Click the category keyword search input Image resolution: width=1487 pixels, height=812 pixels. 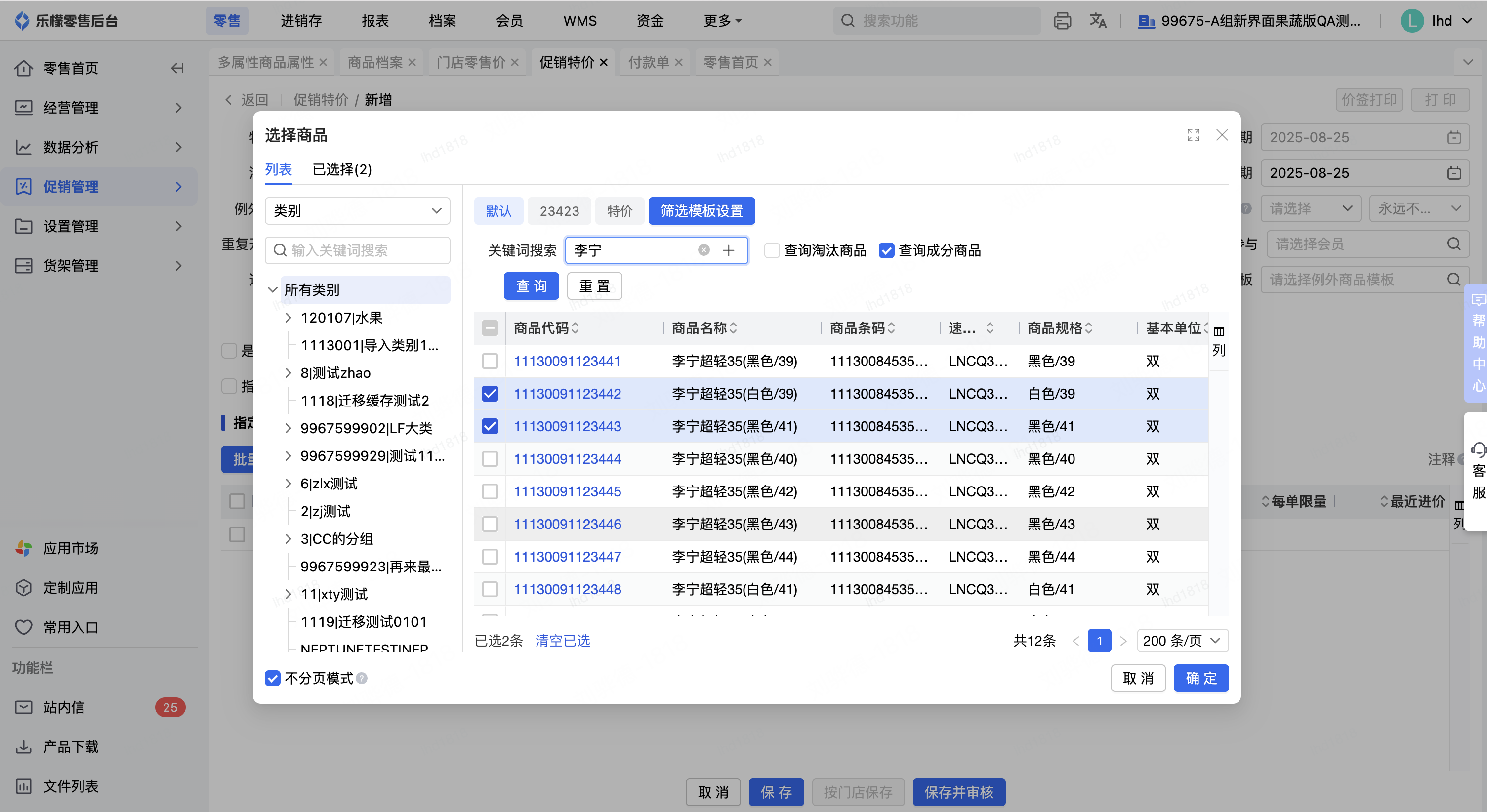click(x=358, y=250)
